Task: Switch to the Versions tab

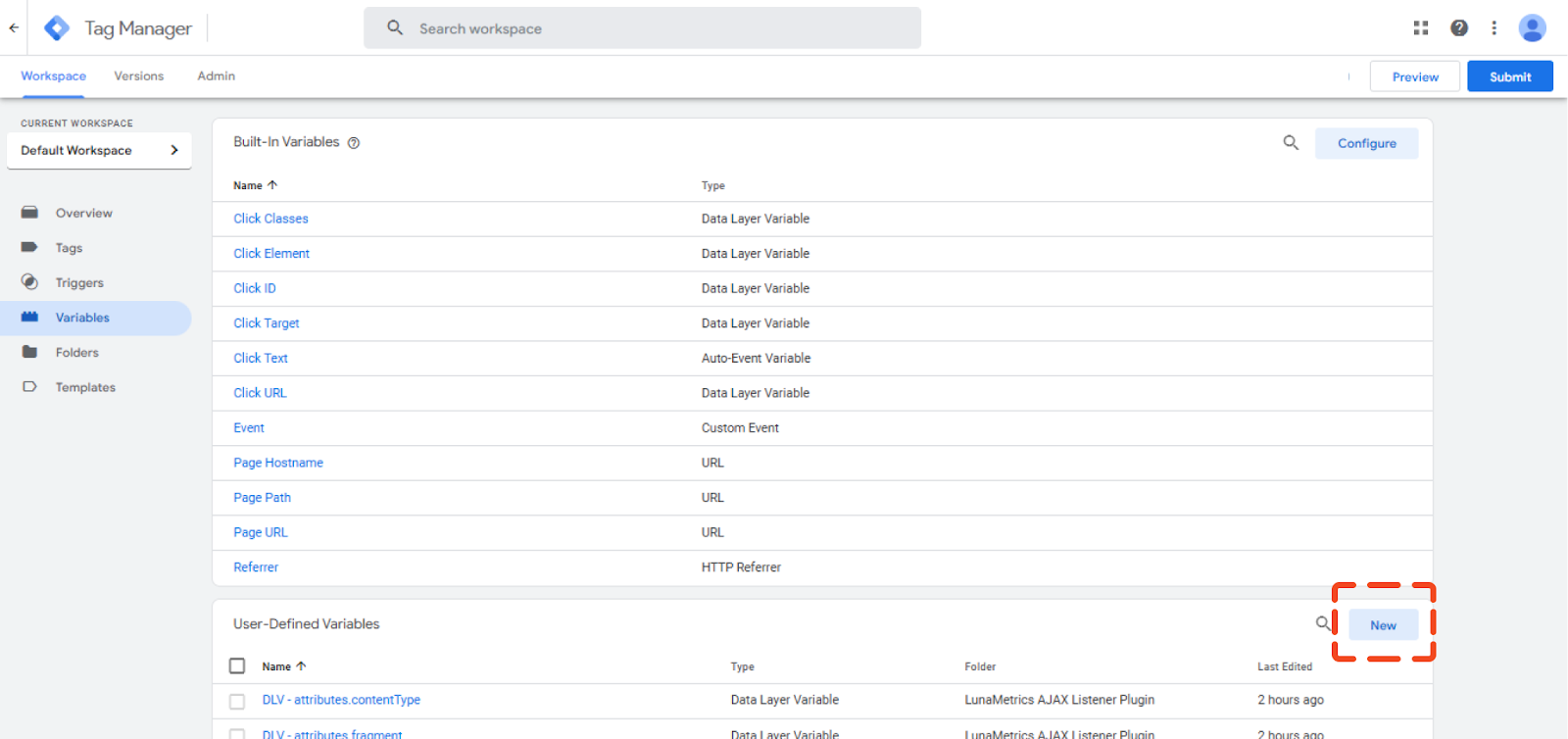Action: coord(139,76)
